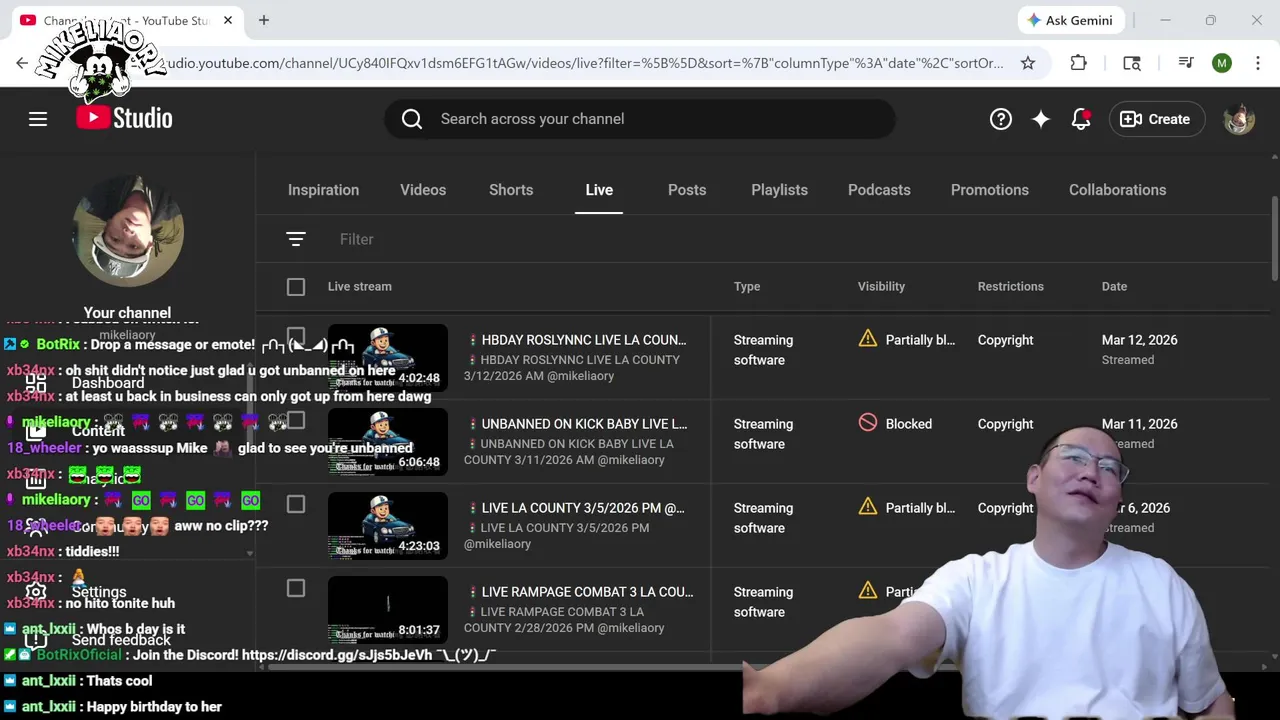
Task: Click the warning icon on the HBDAY ROSLYNNC row
Action: point(868,339)
